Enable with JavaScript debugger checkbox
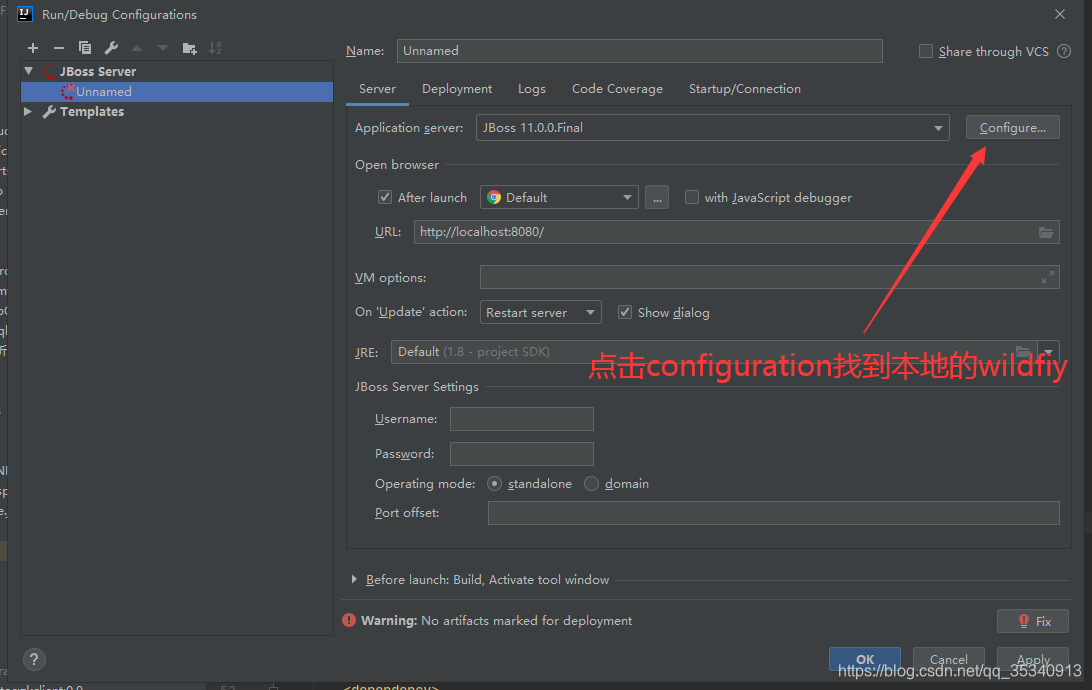Image resolution: width=1092 pixels, height=690 pixels. pos(692,197)
